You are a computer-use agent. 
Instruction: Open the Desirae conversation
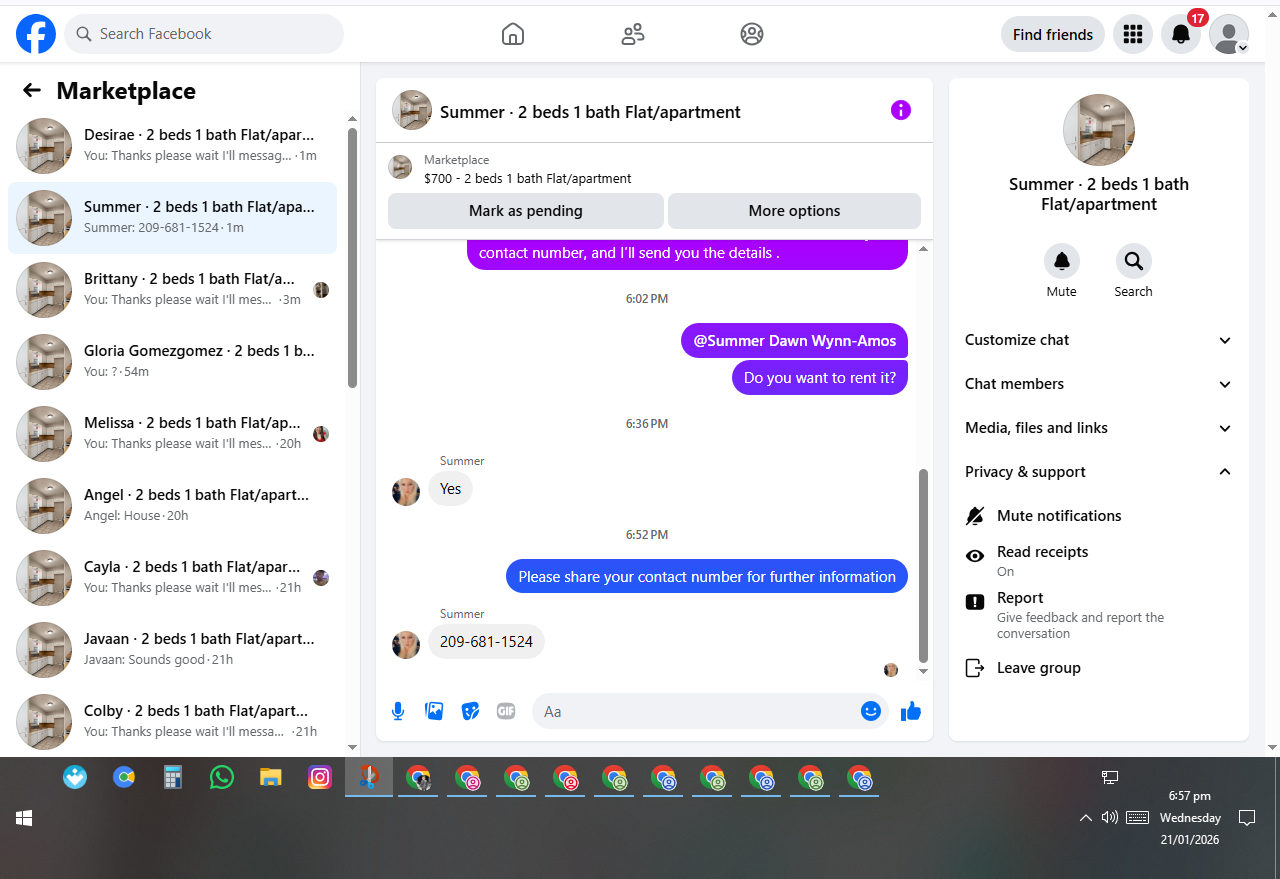pos(172,146)
